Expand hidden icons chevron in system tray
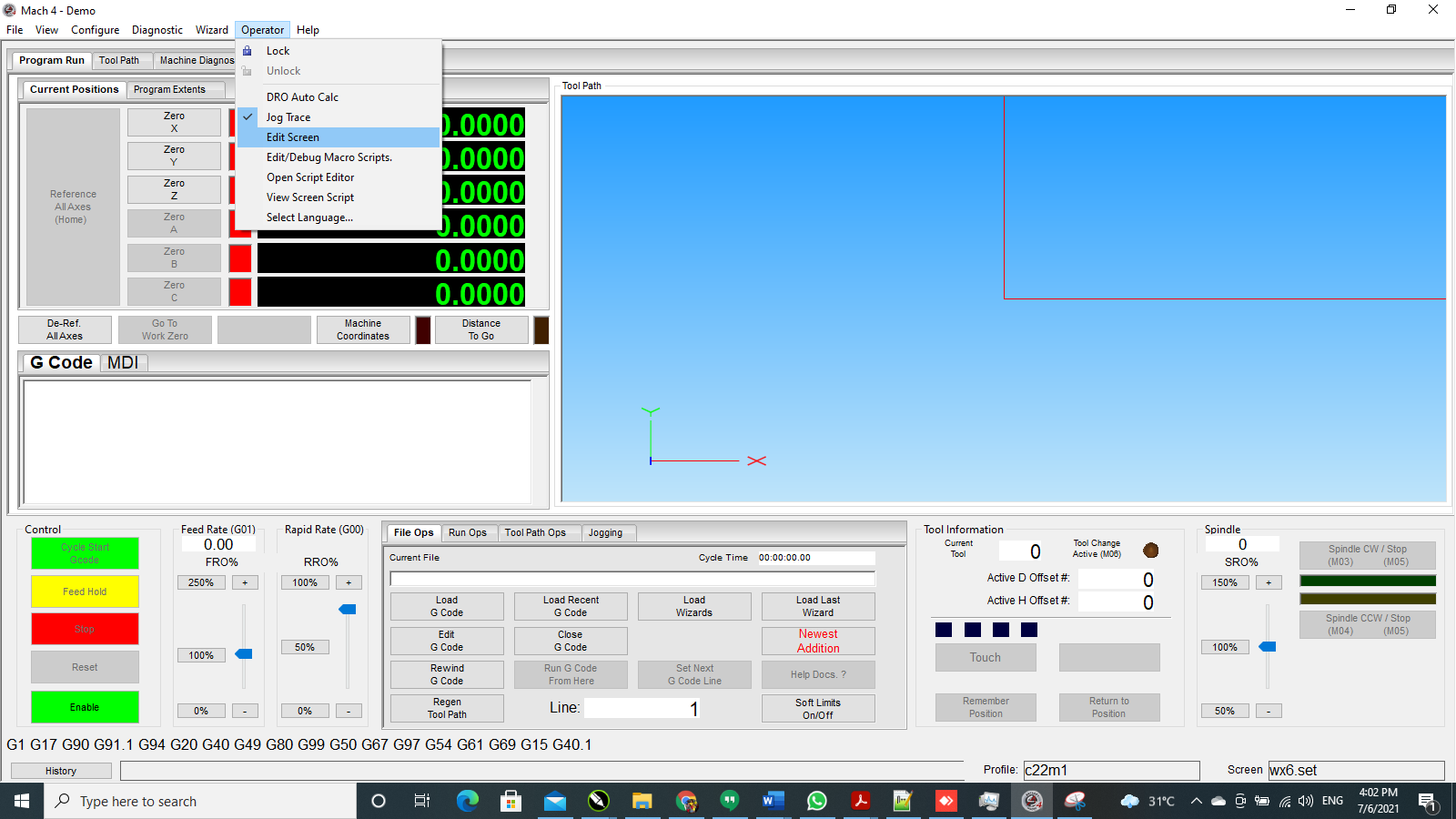The height and width of the screenshot is (819, 1456). (1196, 802)
